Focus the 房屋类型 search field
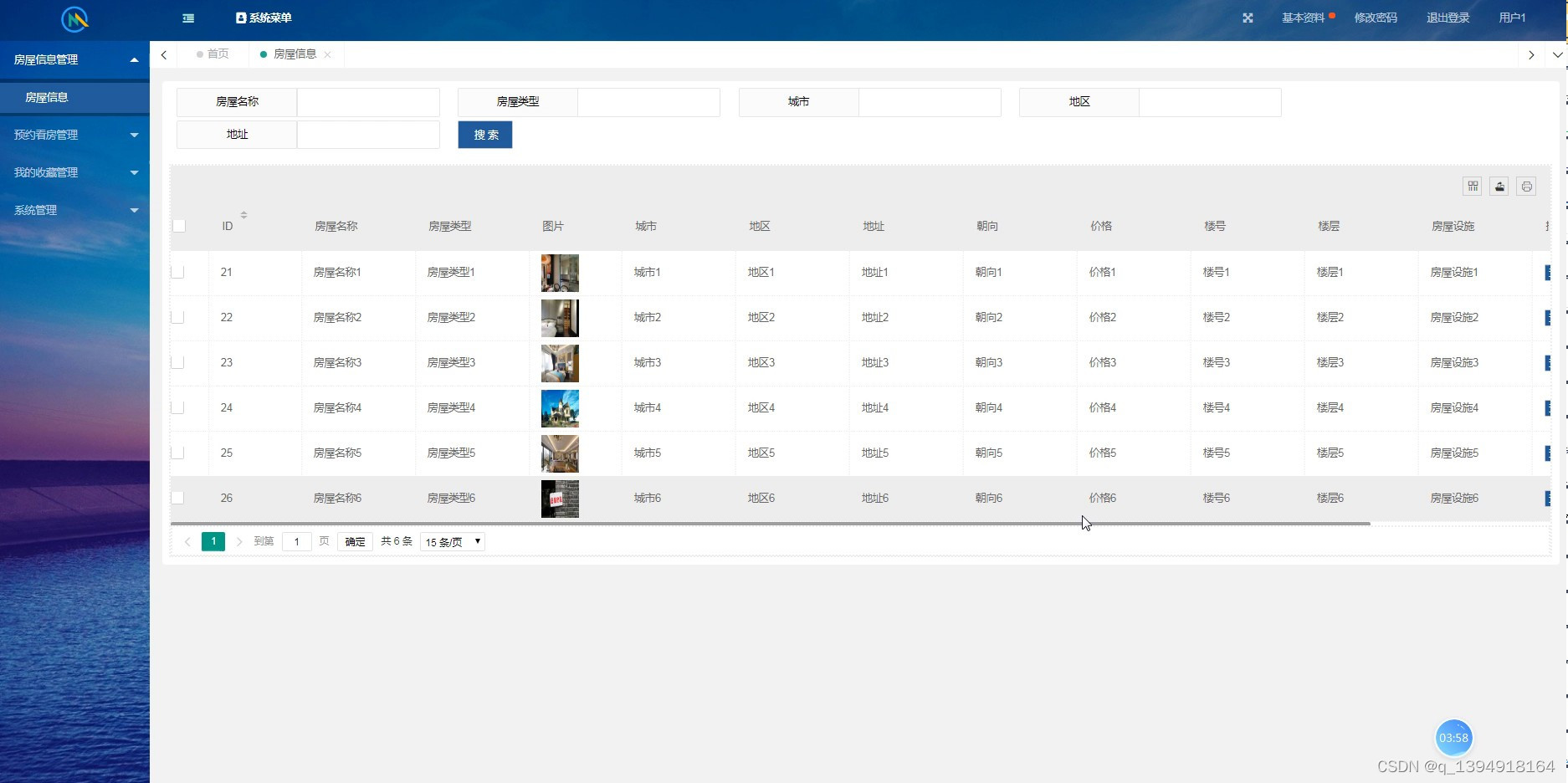The height and width of the screenshot is (783, 1568). (648, 102)
